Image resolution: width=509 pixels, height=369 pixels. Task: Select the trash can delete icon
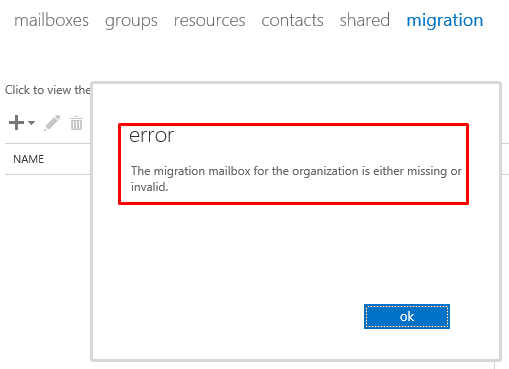76,123
